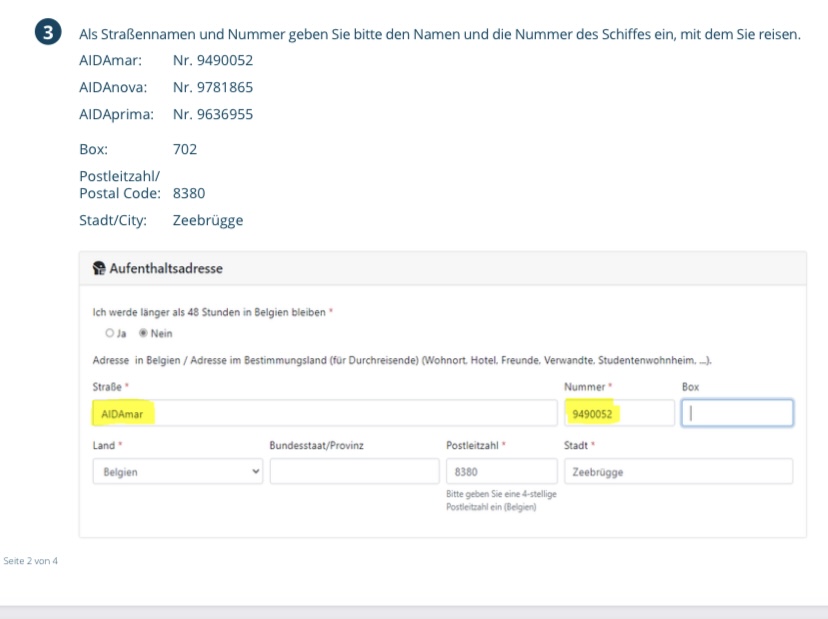Click the AIDAnova ship number 9781865

pyautogui.click(x=212, y=87)
